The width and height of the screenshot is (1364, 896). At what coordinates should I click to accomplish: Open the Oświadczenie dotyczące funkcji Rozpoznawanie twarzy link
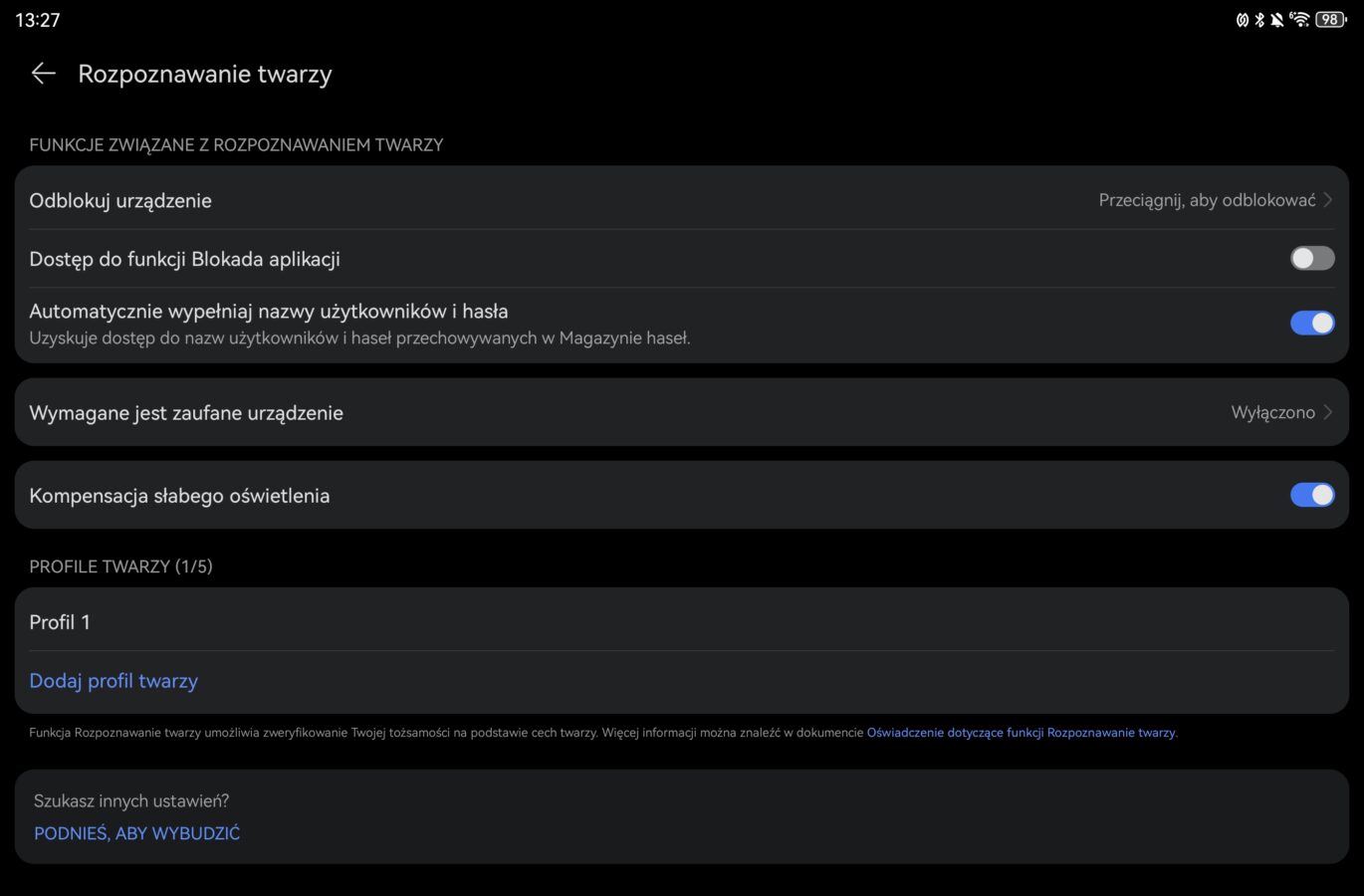(x=1021, y=733)
